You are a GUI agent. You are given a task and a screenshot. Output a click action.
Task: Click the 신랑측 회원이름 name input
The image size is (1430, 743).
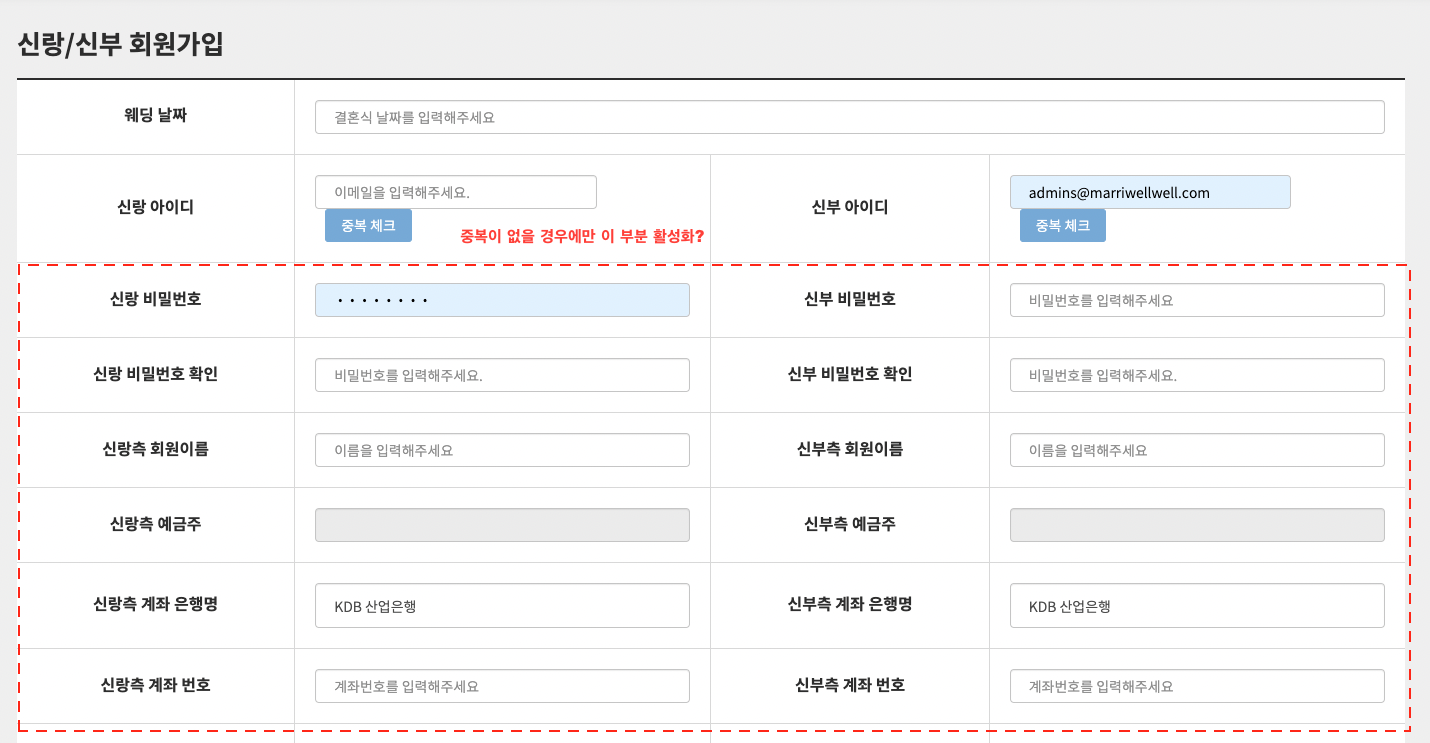click(502, 450)
